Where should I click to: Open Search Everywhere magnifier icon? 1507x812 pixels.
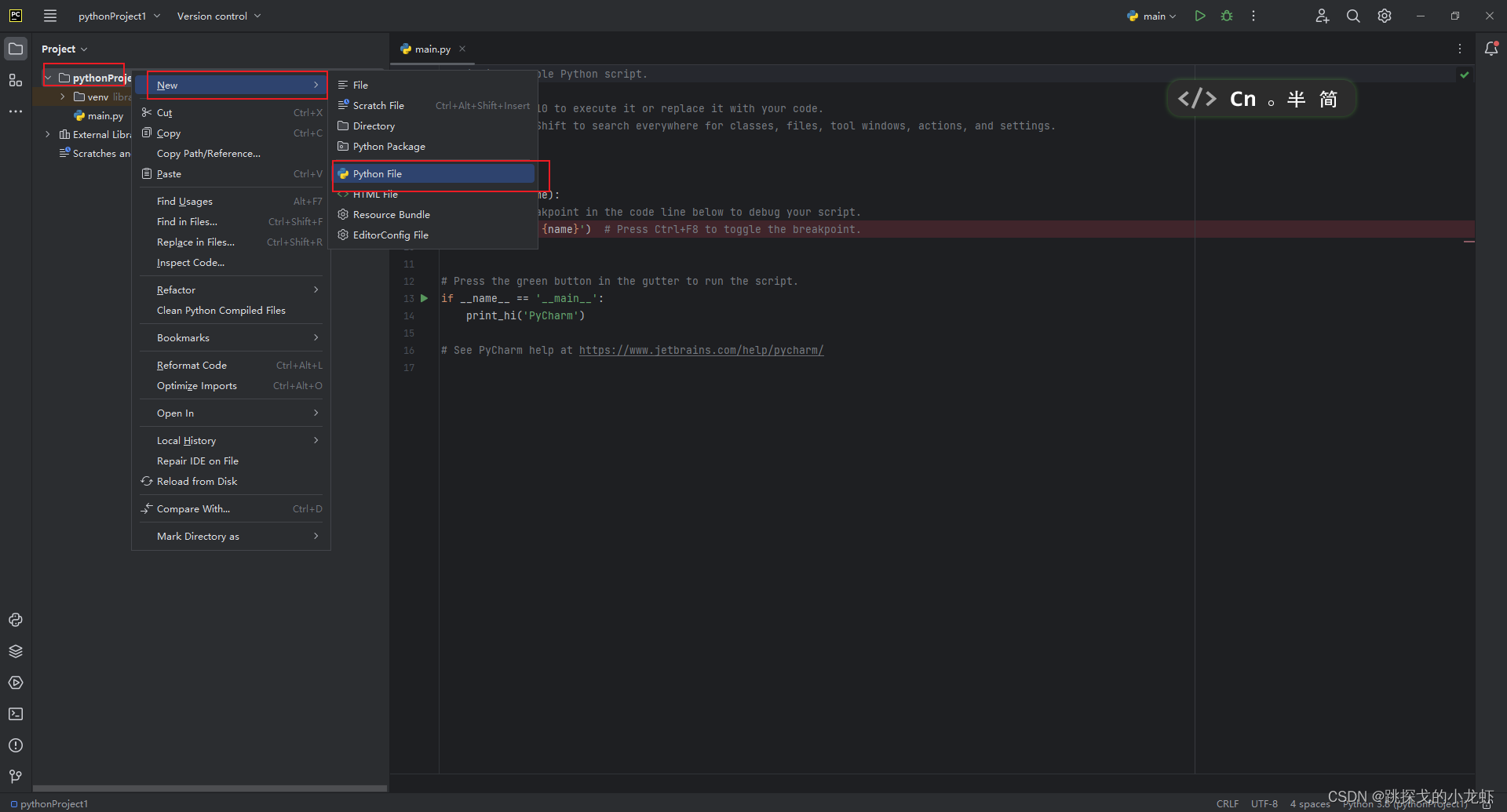point(1353,16)
